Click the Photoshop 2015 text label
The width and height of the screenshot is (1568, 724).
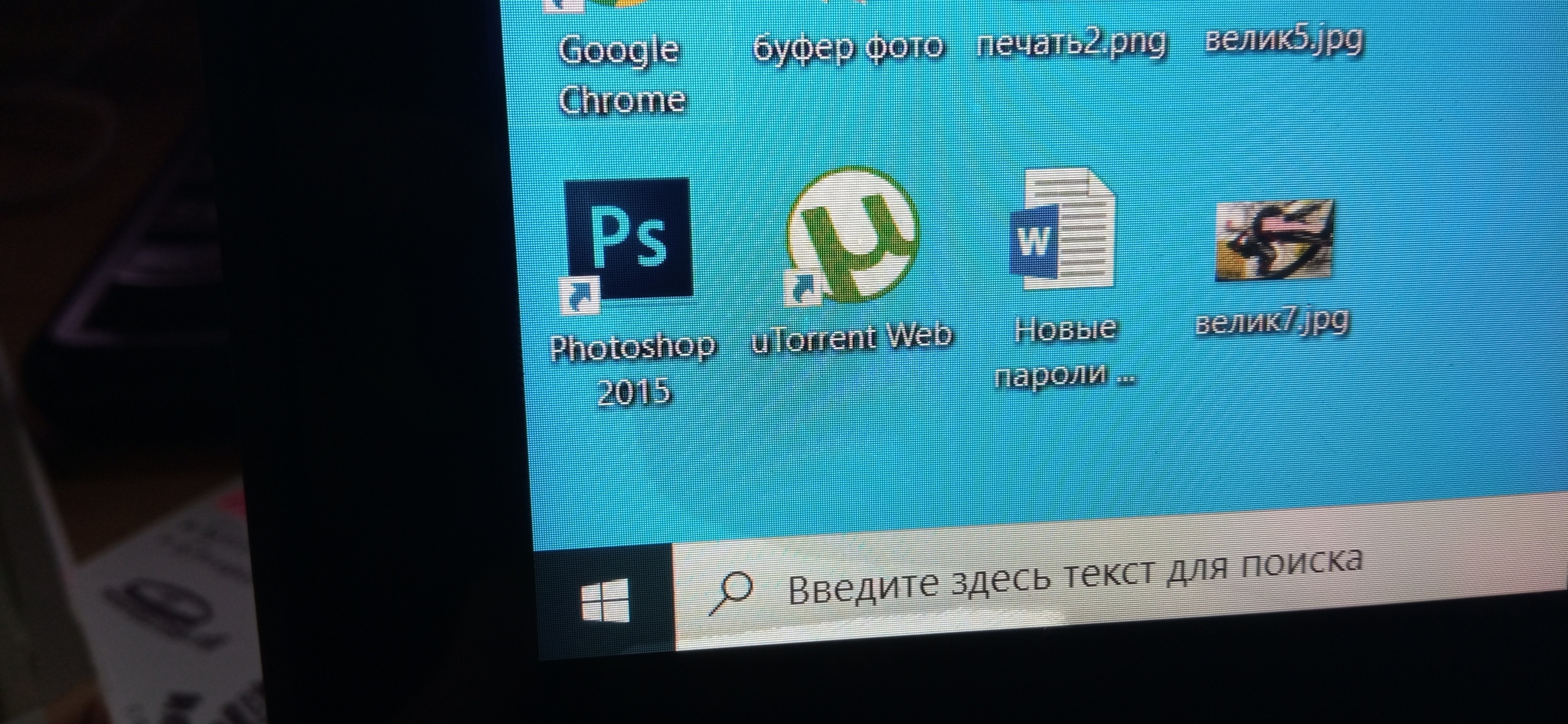[633, 370]
